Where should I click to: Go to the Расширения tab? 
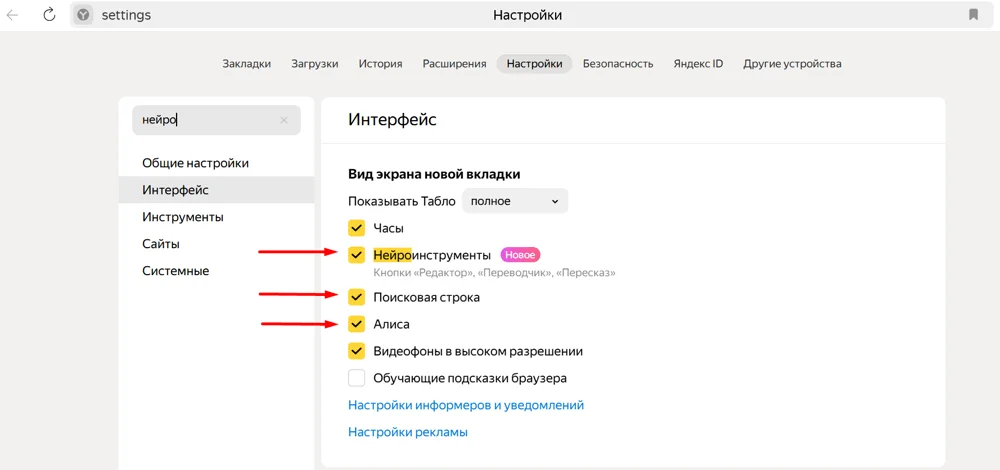(454, 64)
